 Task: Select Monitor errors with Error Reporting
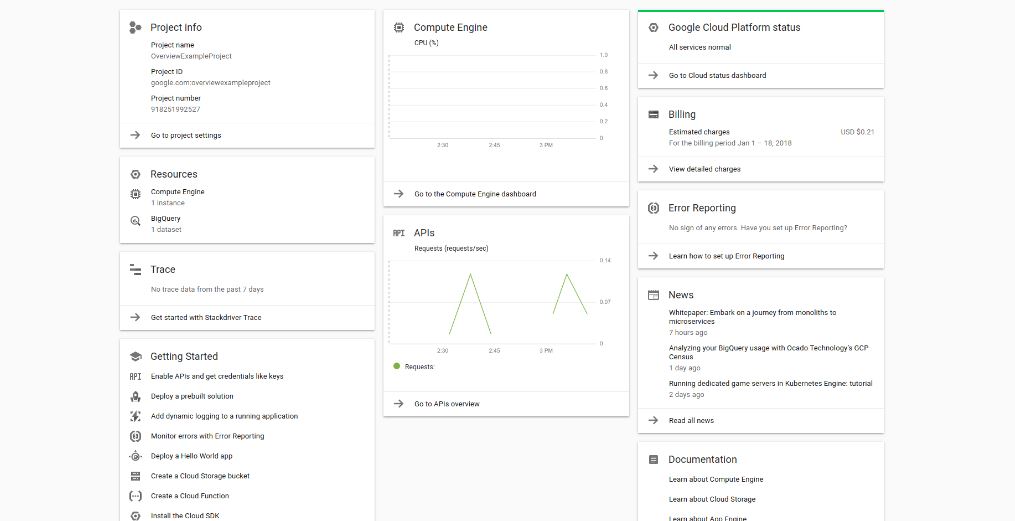coord(207,436)
